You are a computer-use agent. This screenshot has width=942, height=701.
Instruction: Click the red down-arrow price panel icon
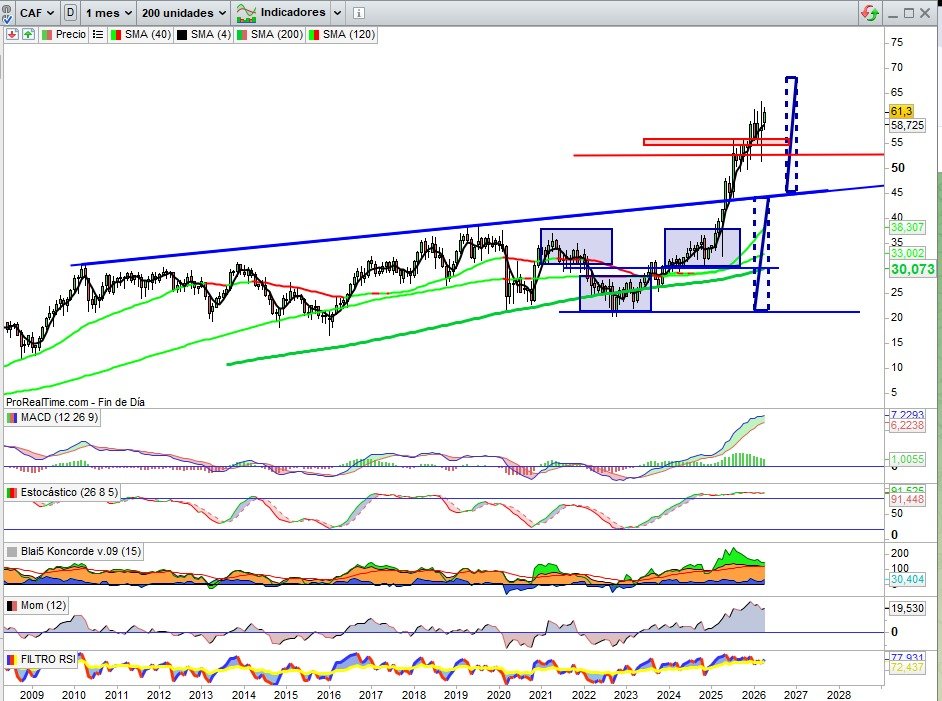click(x=12, y=35)
